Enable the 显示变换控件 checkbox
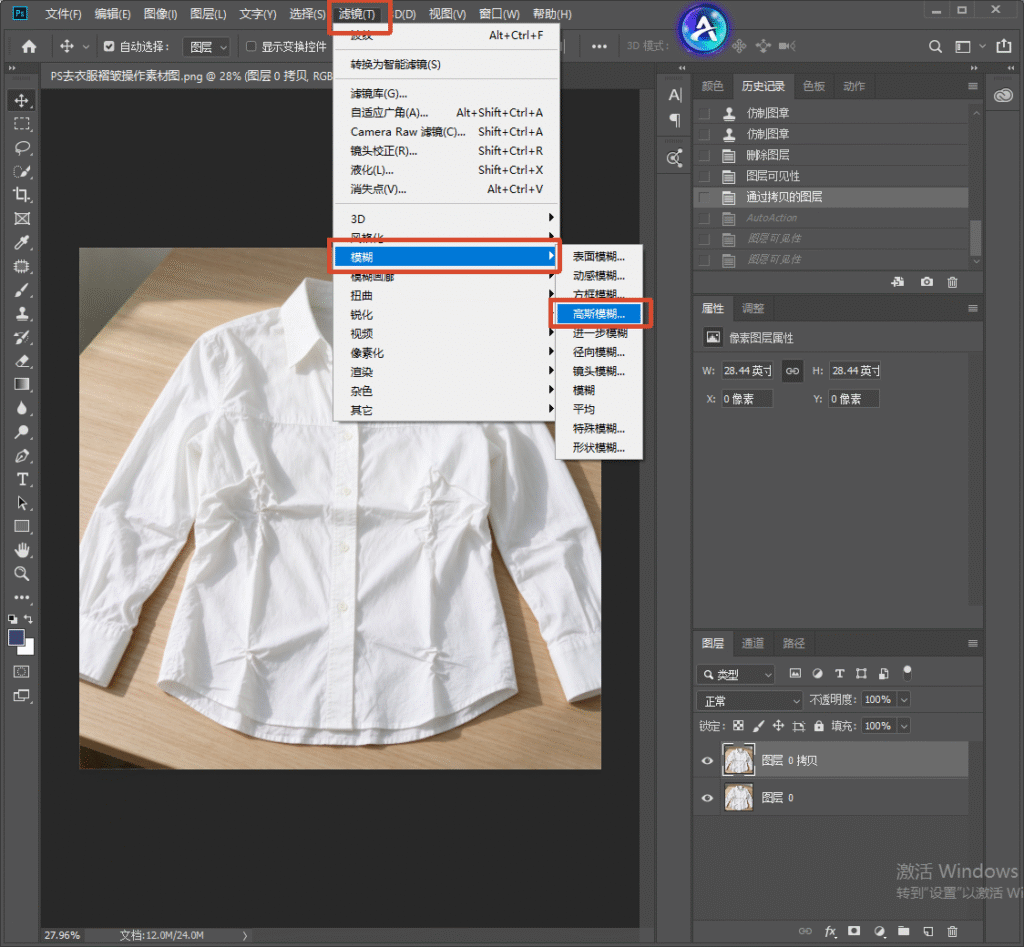1024x947 pixels. [251, 46]
